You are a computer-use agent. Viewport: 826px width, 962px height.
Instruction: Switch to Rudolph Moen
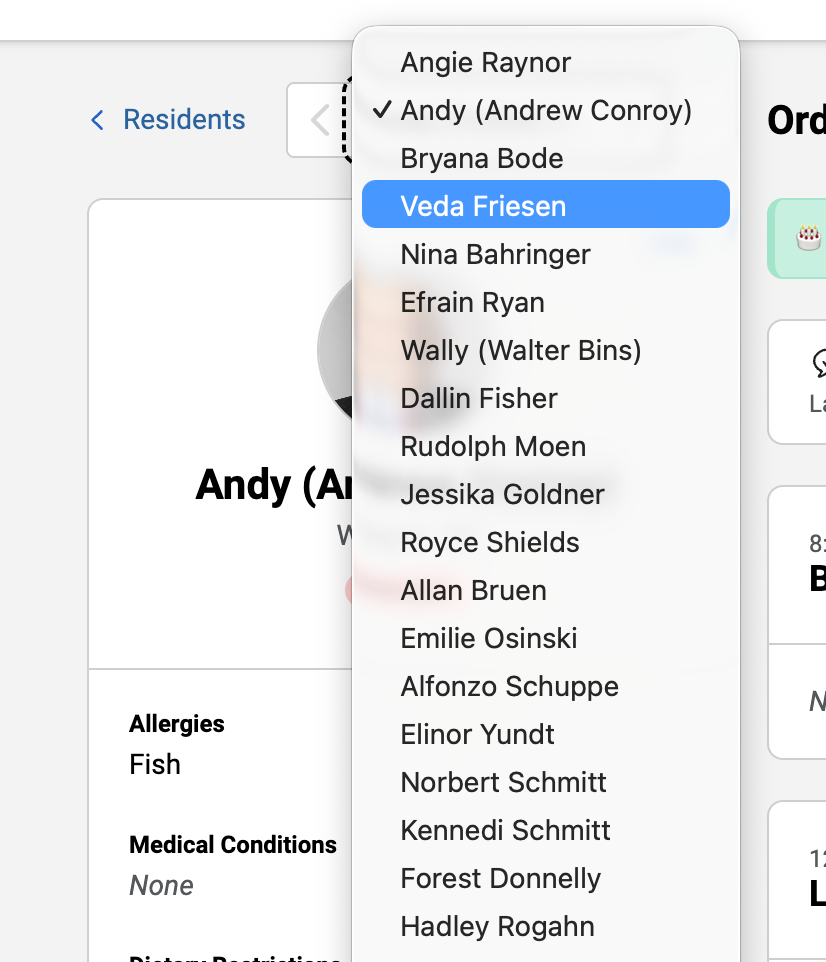point(493,446)
